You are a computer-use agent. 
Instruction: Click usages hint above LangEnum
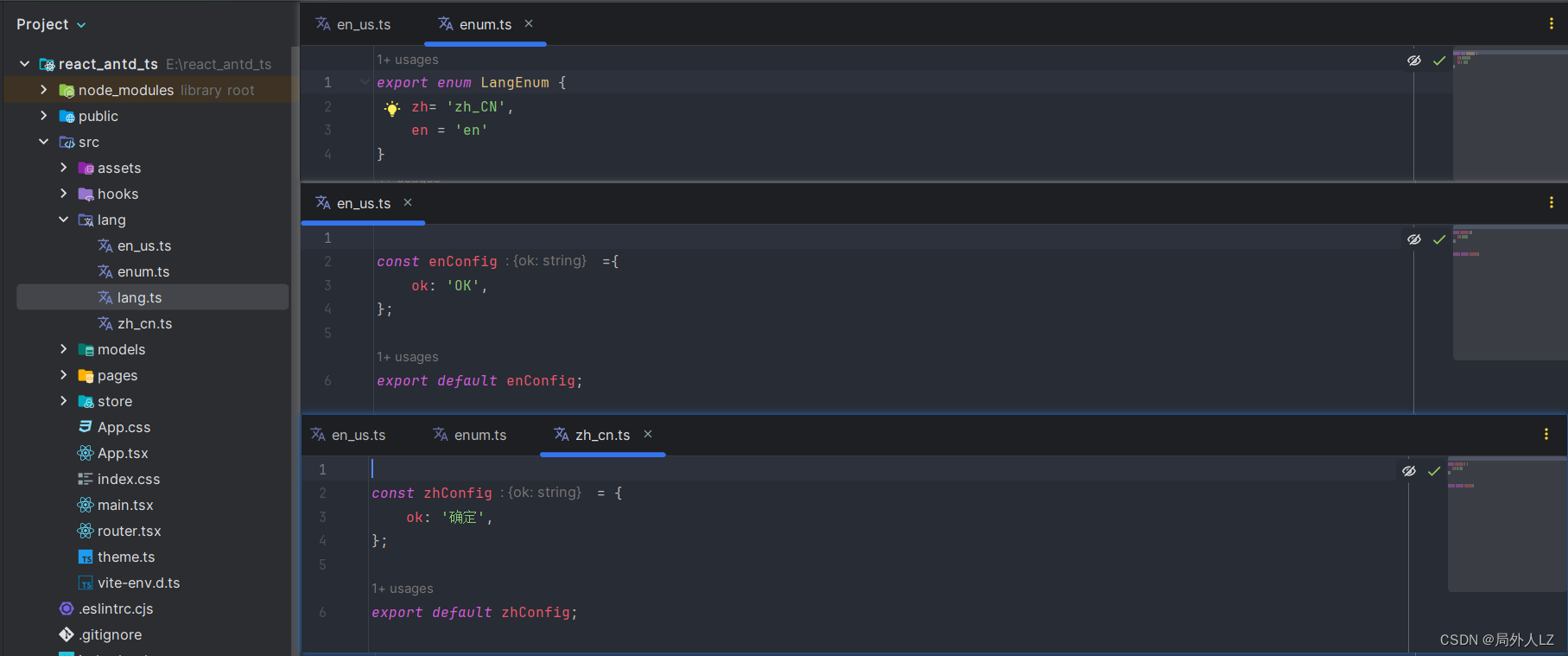point(408,60)
